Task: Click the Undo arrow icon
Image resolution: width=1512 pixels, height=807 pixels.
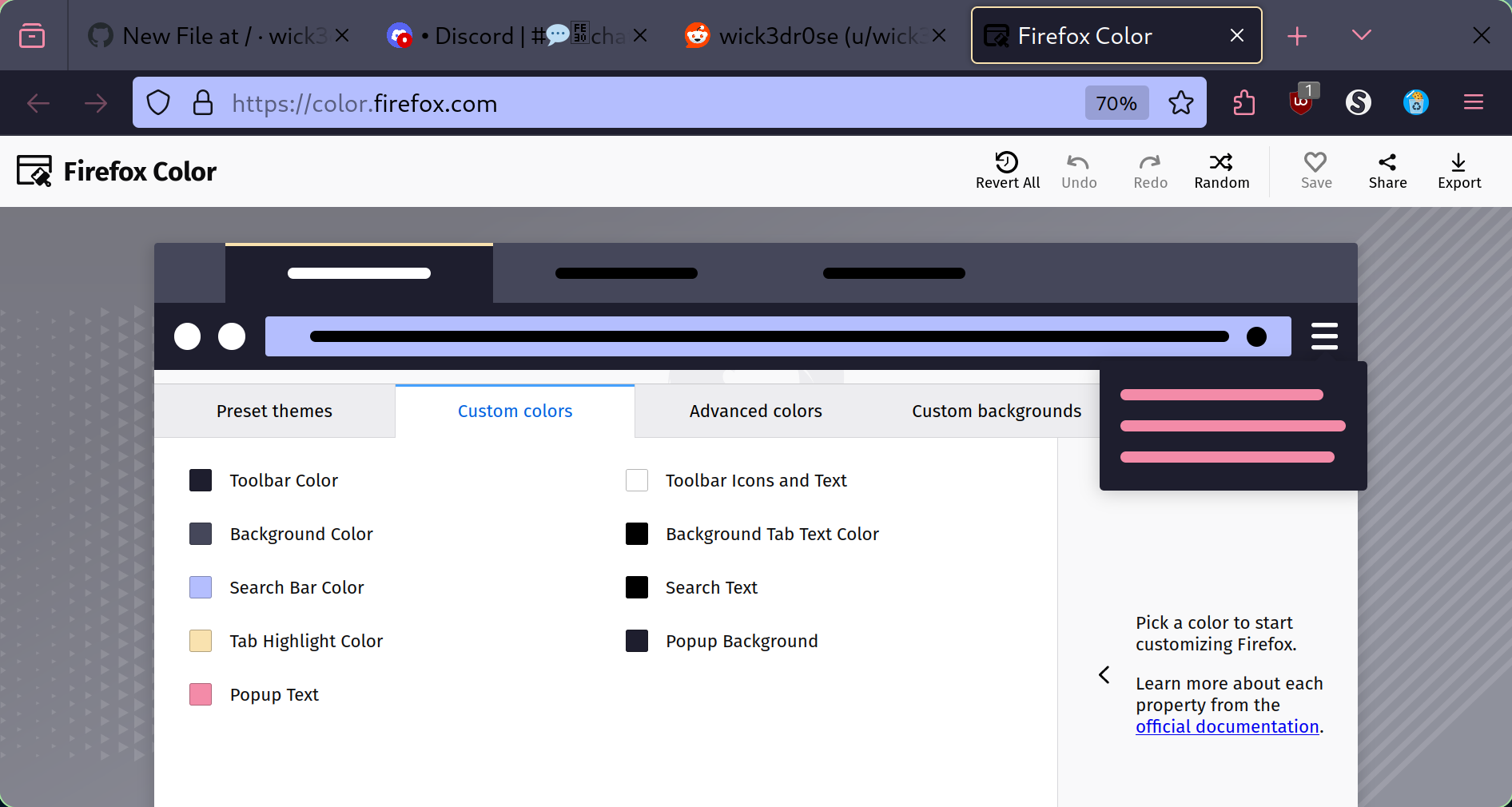Action: click(x=1078, y=162)
